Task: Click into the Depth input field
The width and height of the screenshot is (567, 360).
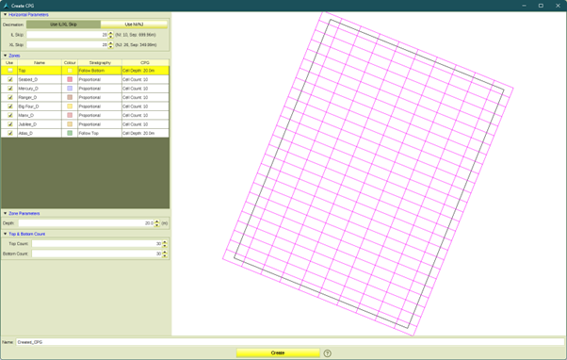Action: pos(86,223)
